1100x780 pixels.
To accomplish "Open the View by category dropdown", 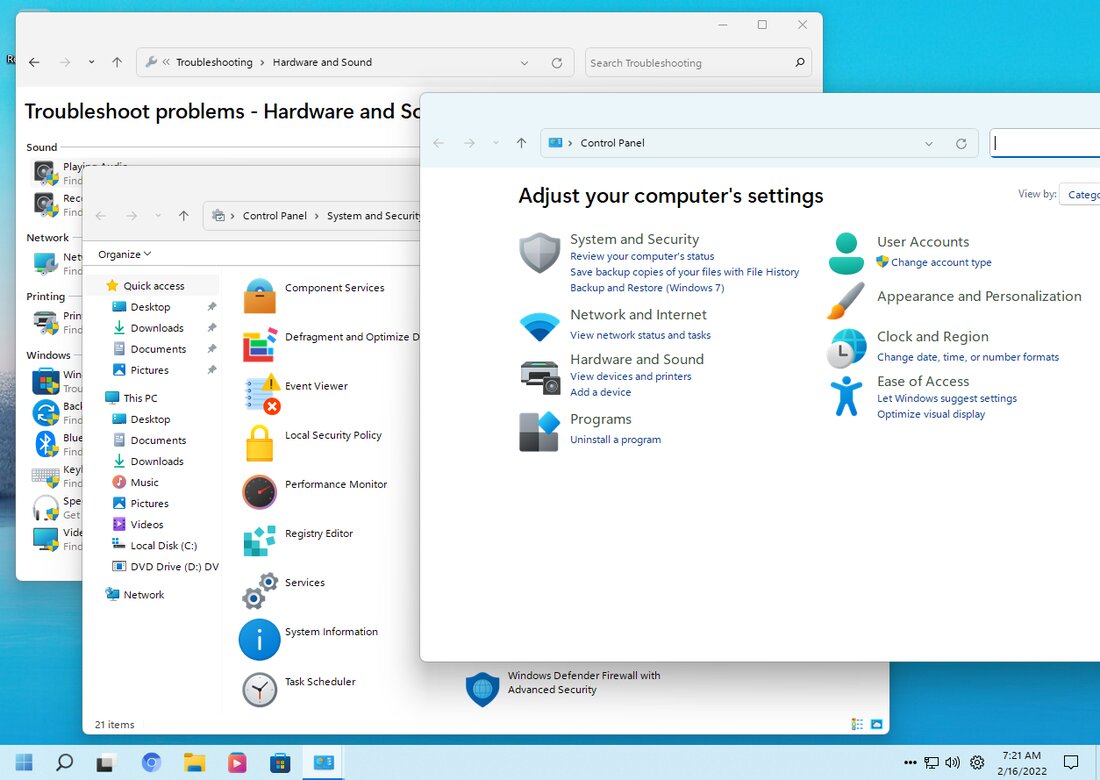I will (1080, 194).
